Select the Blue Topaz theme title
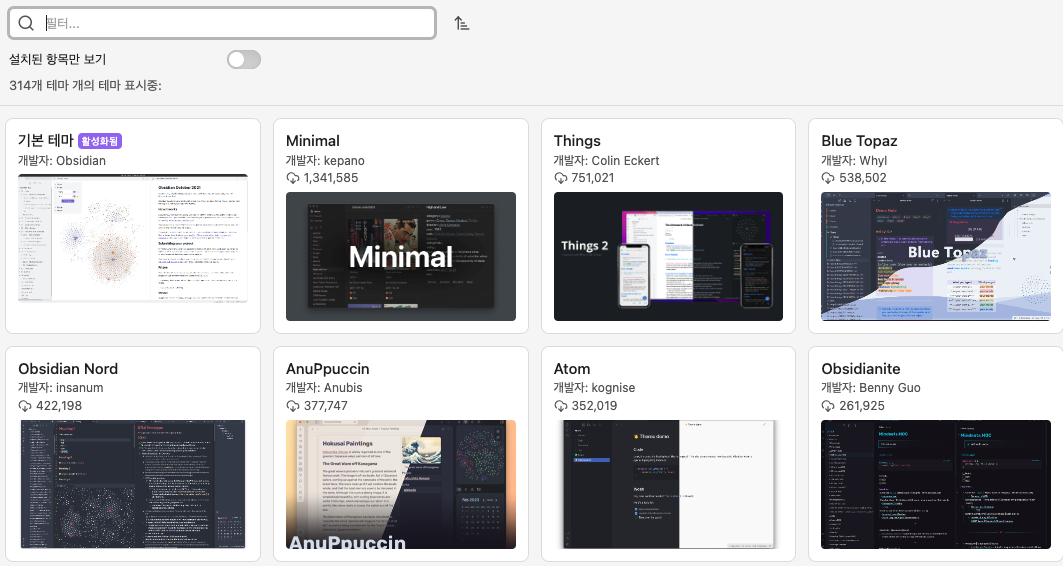The width and height of the screenshot is (1063, 566). (x=859, y=141)
